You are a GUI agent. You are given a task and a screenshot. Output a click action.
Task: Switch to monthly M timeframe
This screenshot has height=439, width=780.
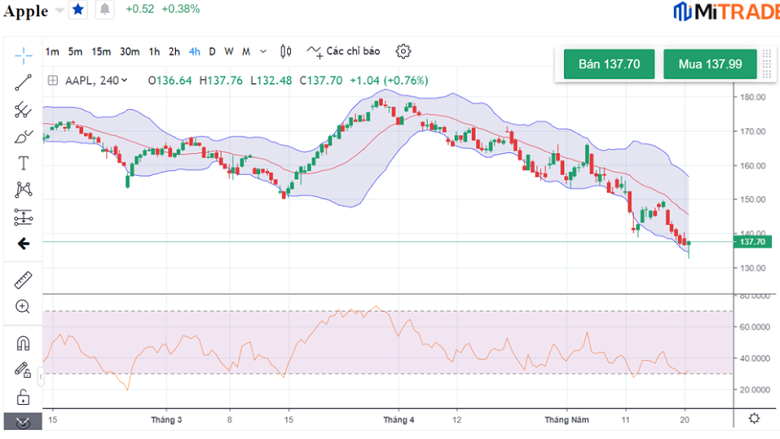246,52
